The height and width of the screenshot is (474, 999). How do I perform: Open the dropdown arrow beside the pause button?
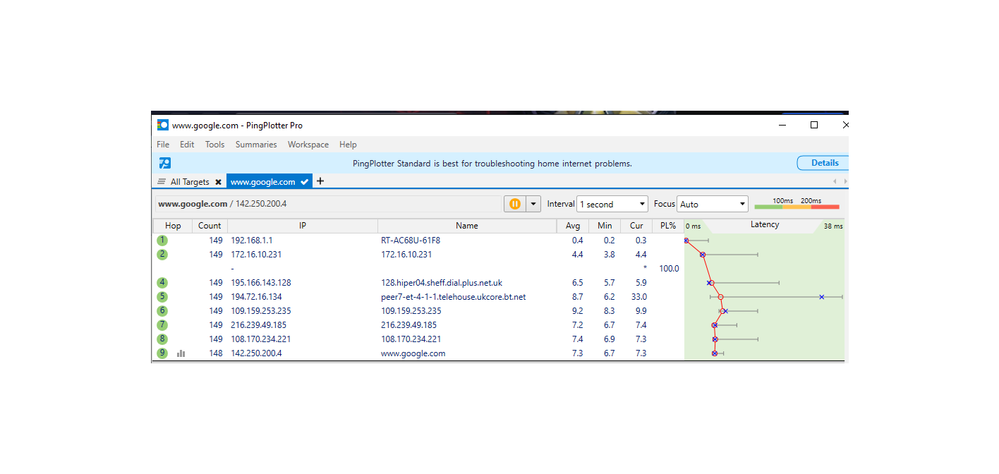(533, 204)
